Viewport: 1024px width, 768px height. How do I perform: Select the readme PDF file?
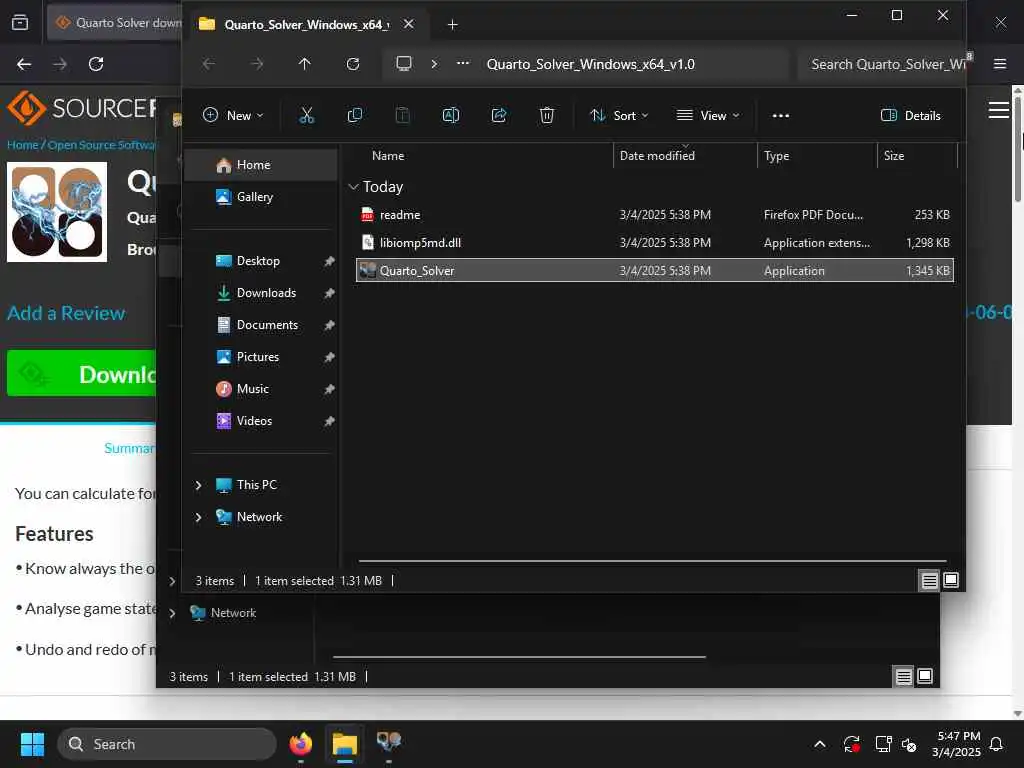(x=654, y=215)
